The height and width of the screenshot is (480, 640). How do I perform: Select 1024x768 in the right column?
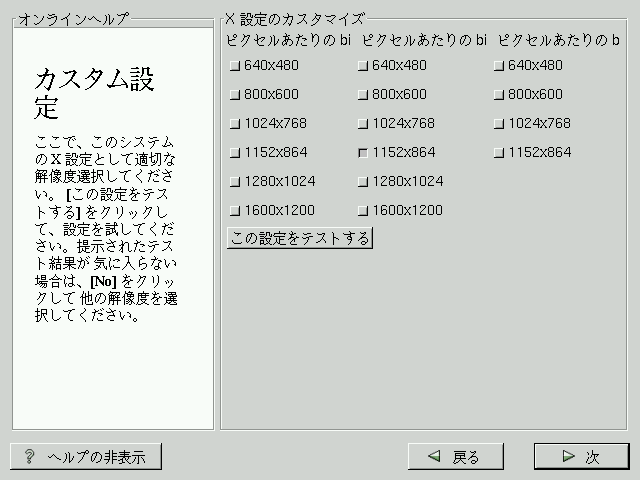(x=499, y=124)
